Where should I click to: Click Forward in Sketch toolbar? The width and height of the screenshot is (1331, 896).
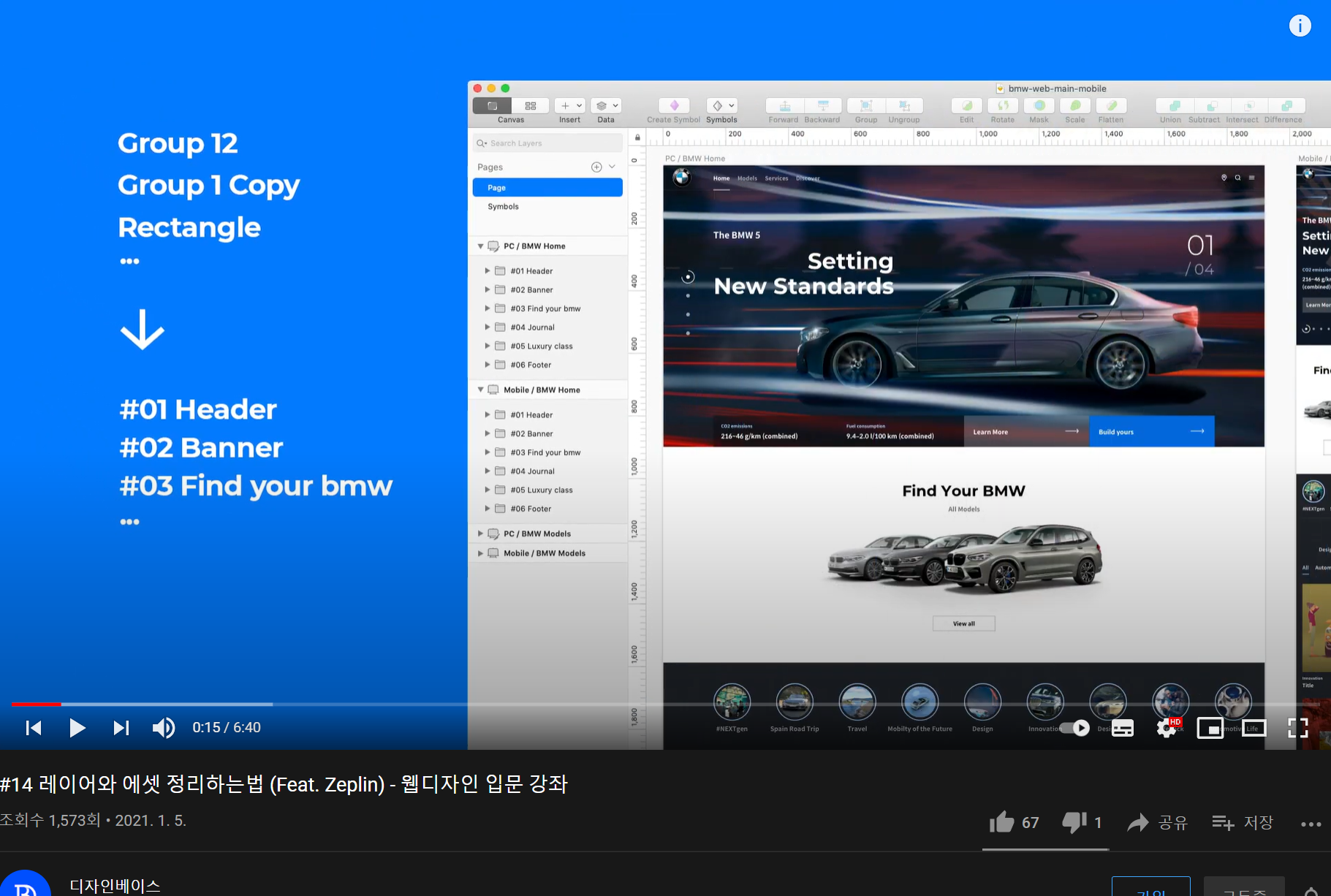(784, 106)
